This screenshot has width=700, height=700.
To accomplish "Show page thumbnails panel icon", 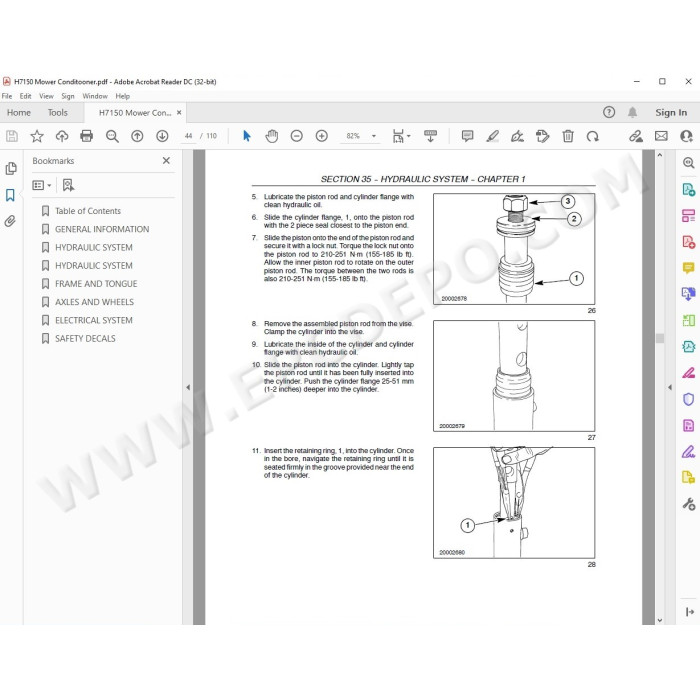I will (11, 169).
